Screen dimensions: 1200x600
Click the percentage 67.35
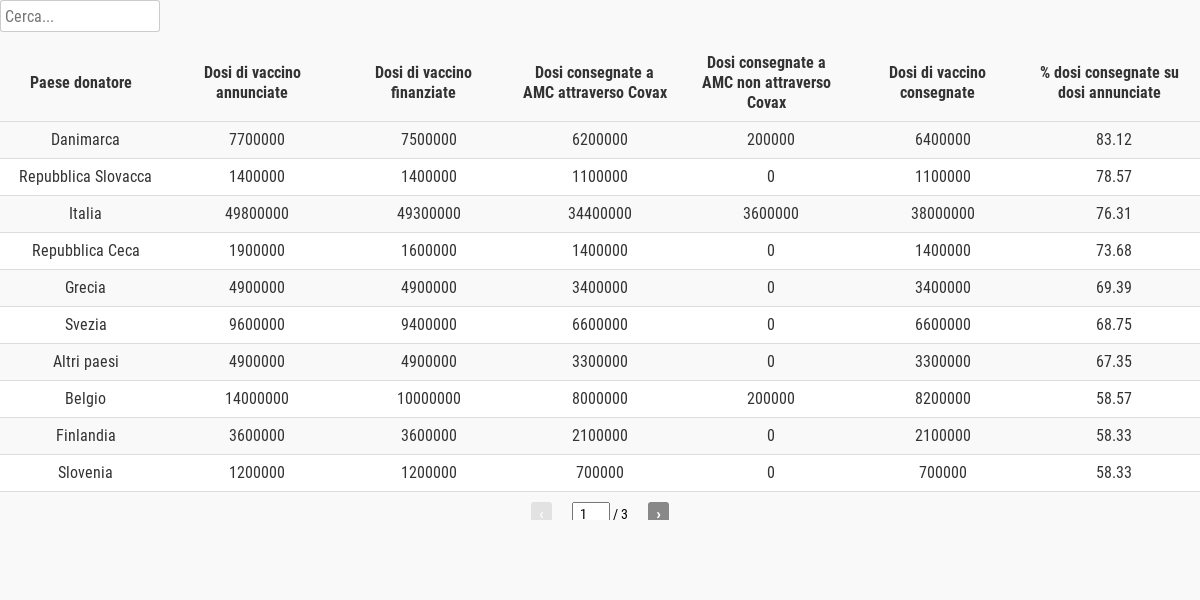1114,362
